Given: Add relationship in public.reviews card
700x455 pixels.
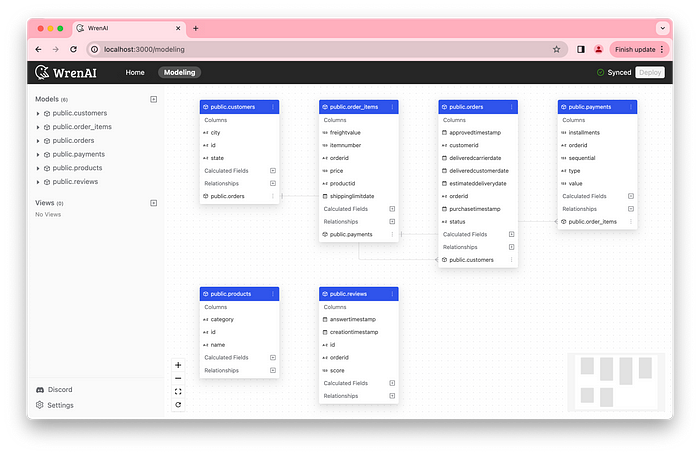Looking at the screenshot, I should [392, 396].
